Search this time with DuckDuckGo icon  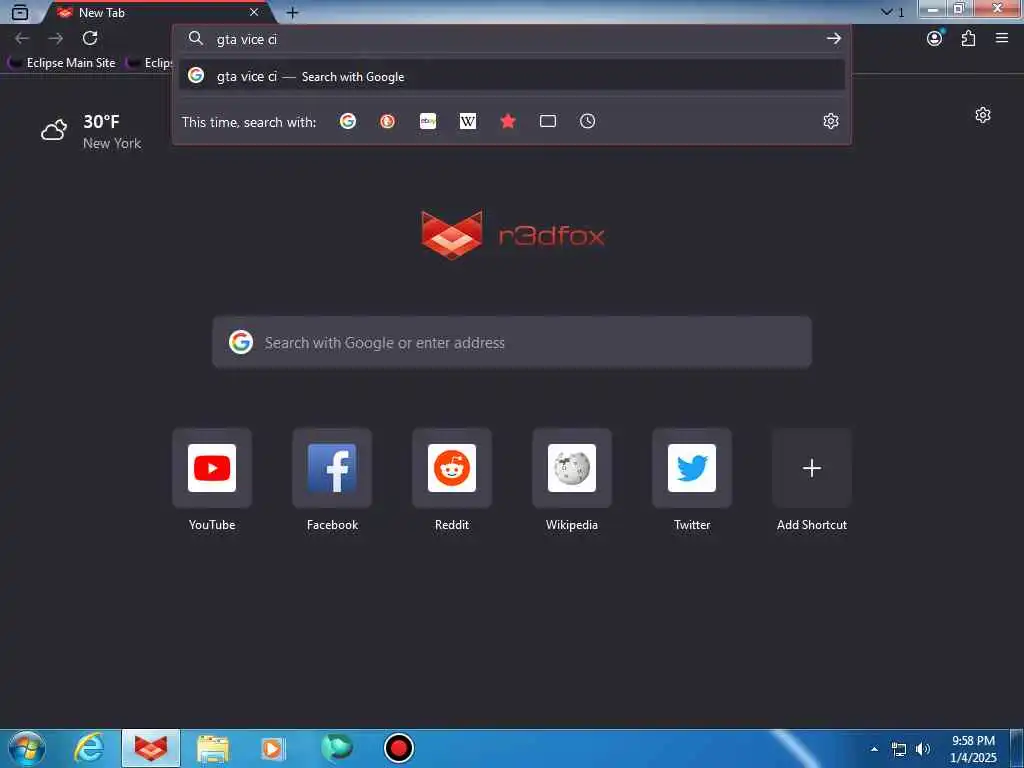point(388,121)
